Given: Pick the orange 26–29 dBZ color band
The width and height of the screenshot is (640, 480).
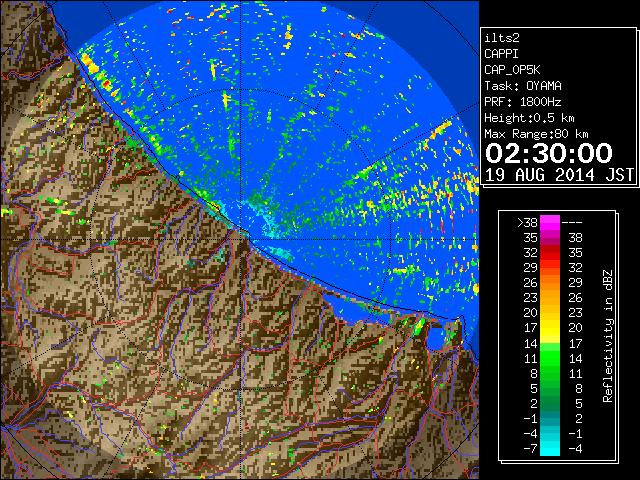Looking at the screenshot, I should click(550, 283).
